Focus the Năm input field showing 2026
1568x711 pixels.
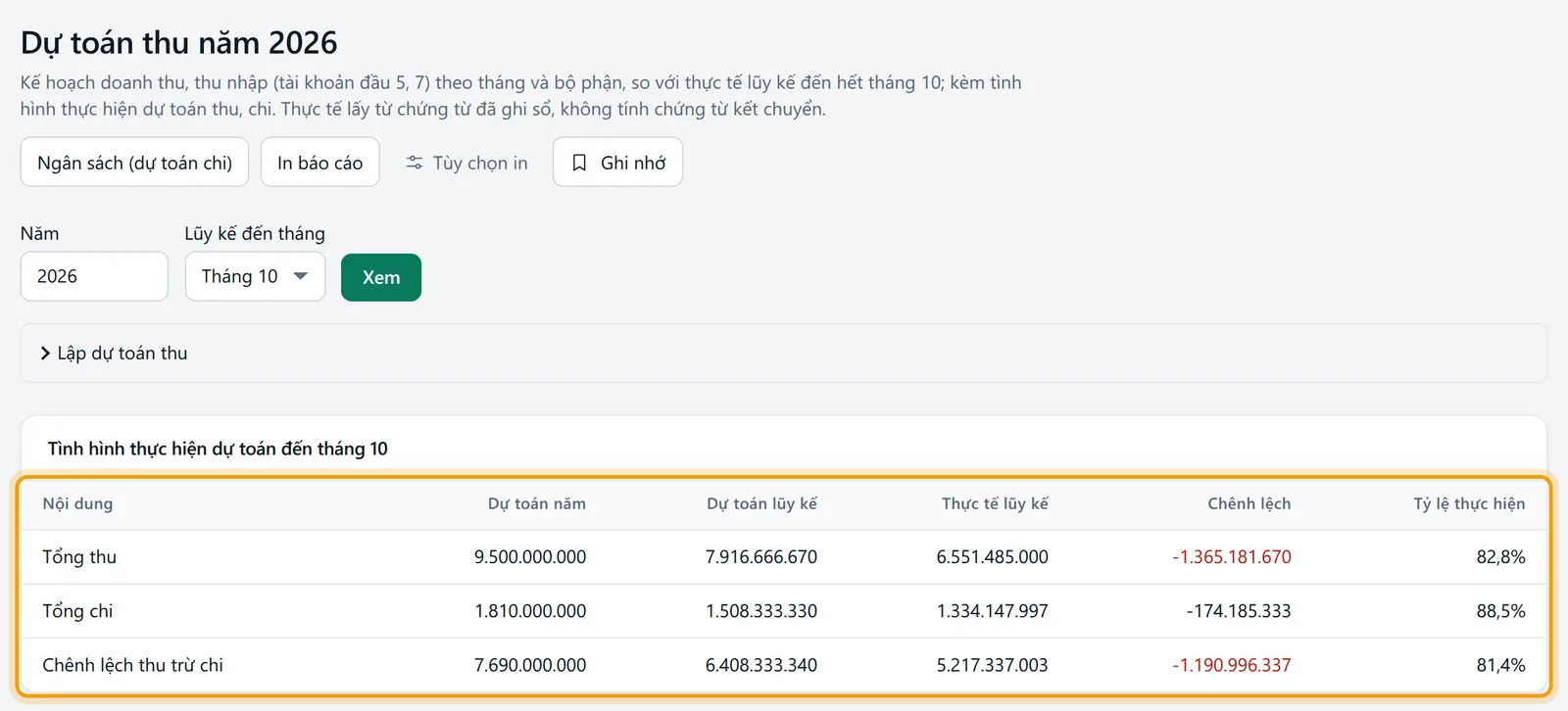pyautogui.click(x=94, y=276)
